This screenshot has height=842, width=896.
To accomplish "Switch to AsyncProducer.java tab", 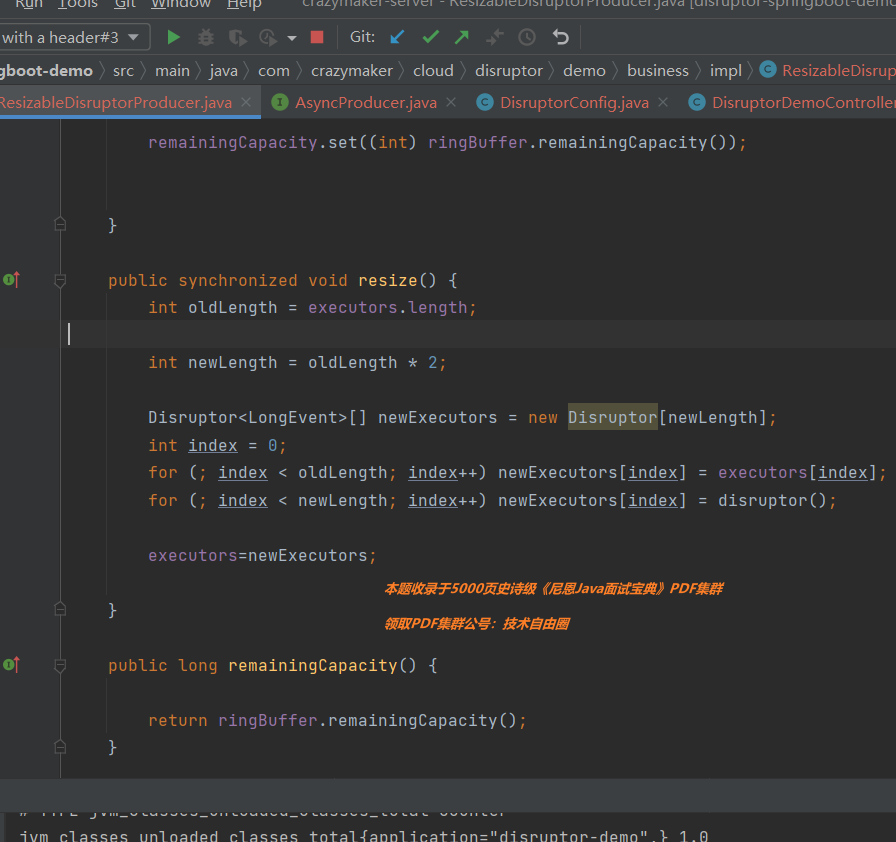I will pyautogui.click(x=366, y=103).
